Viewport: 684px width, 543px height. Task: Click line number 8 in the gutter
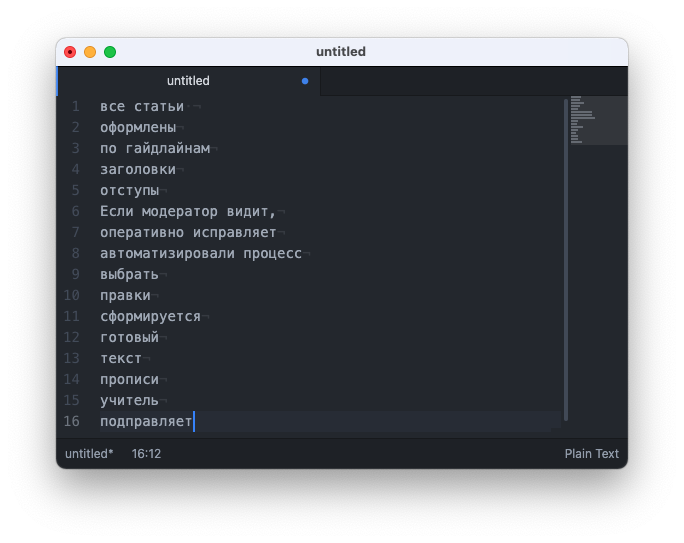[x=75, y=253]
